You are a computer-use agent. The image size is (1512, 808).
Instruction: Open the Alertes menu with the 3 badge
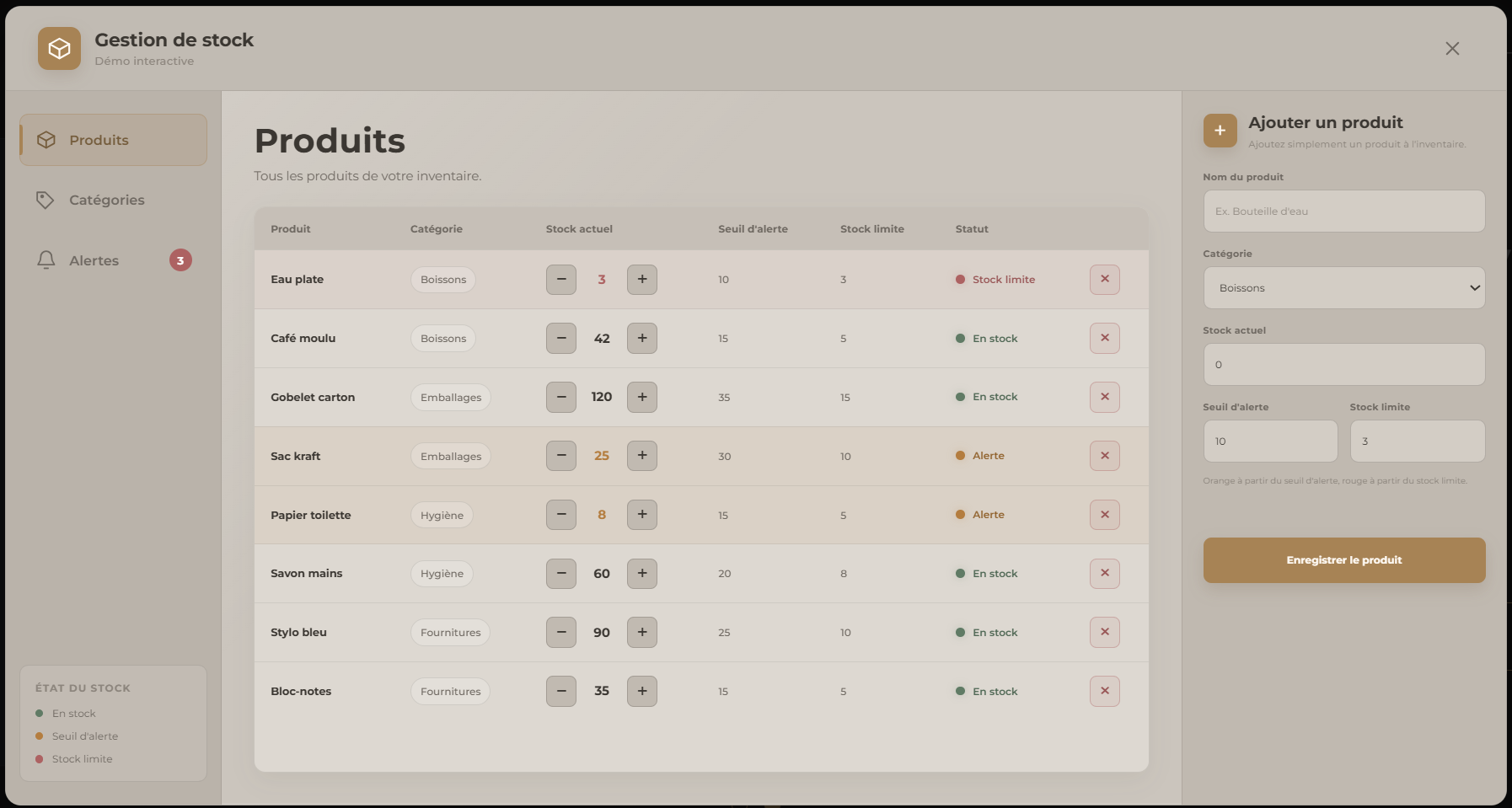click(x=113, y=260)
